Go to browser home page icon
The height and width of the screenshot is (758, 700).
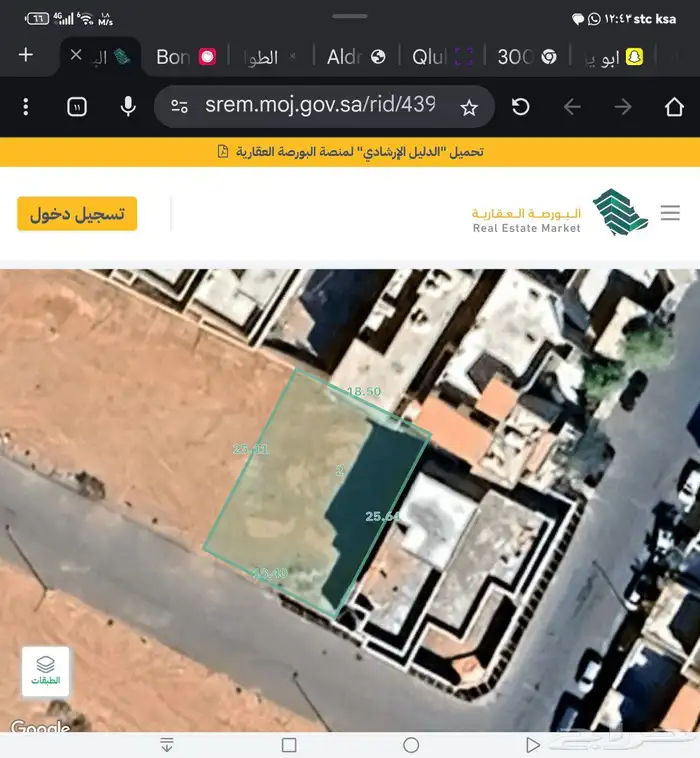tap(673, 107)
